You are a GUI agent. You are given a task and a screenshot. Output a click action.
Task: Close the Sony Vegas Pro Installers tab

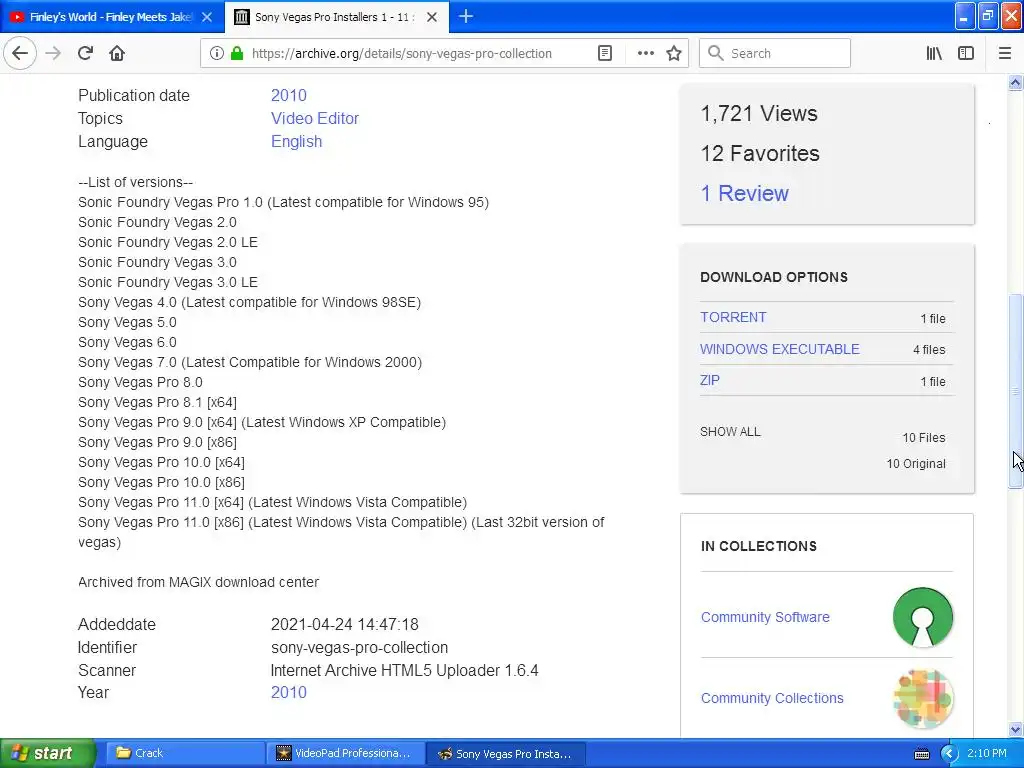tap(432, 17)
